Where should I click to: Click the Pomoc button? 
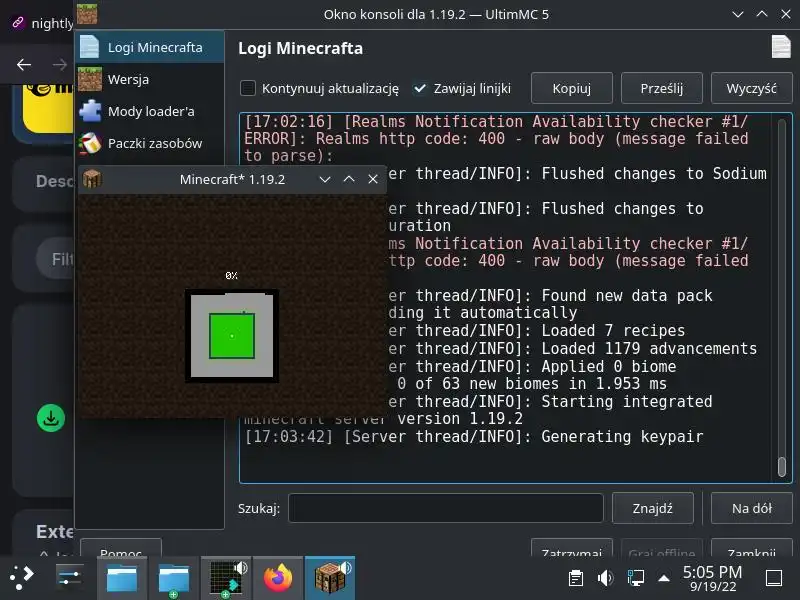(x=120, y=548)
